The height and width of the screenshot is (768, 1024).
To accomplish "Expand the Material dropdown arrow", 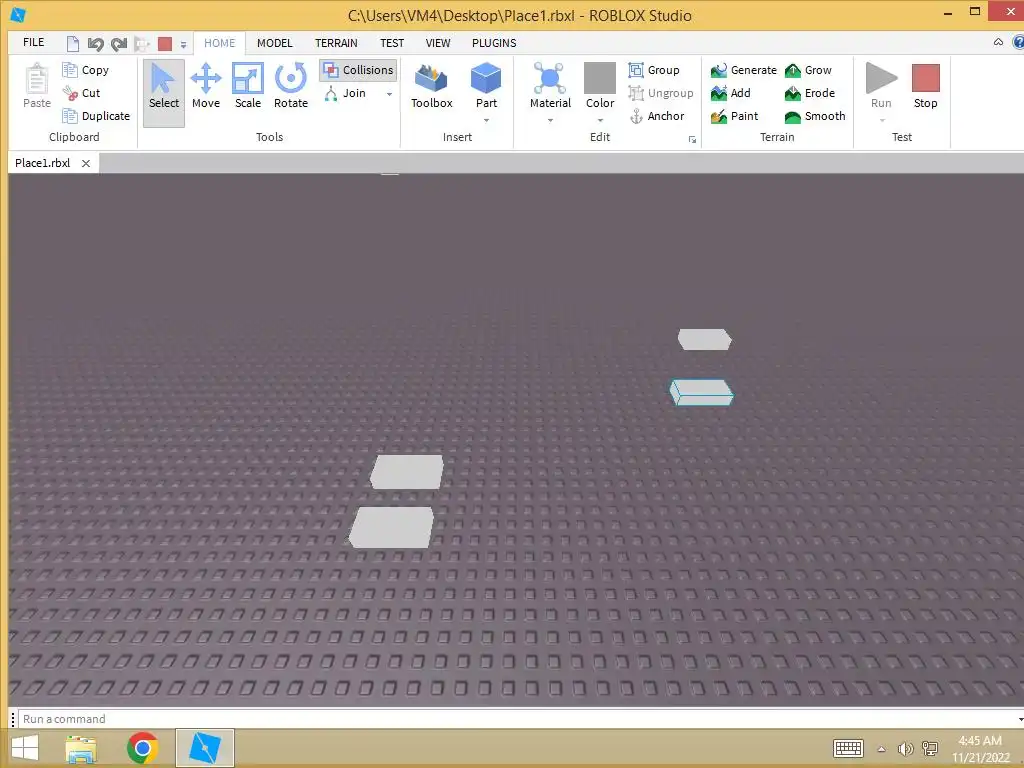I will coord(550,120).
